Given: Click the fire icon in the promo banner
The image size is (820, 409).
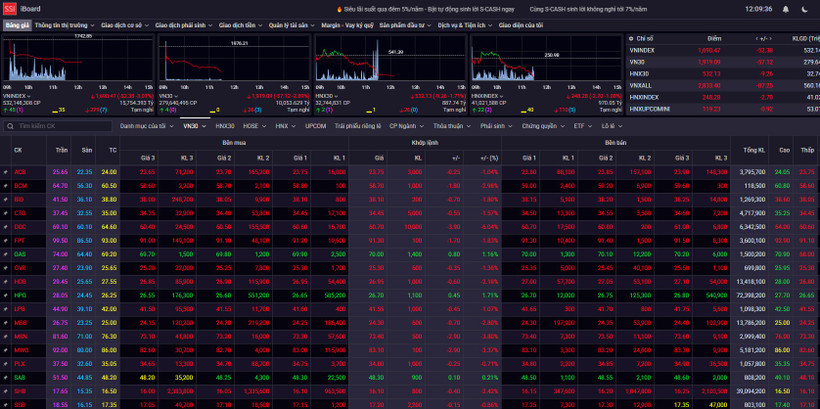Looking at the screenshot, I should 337,8.
